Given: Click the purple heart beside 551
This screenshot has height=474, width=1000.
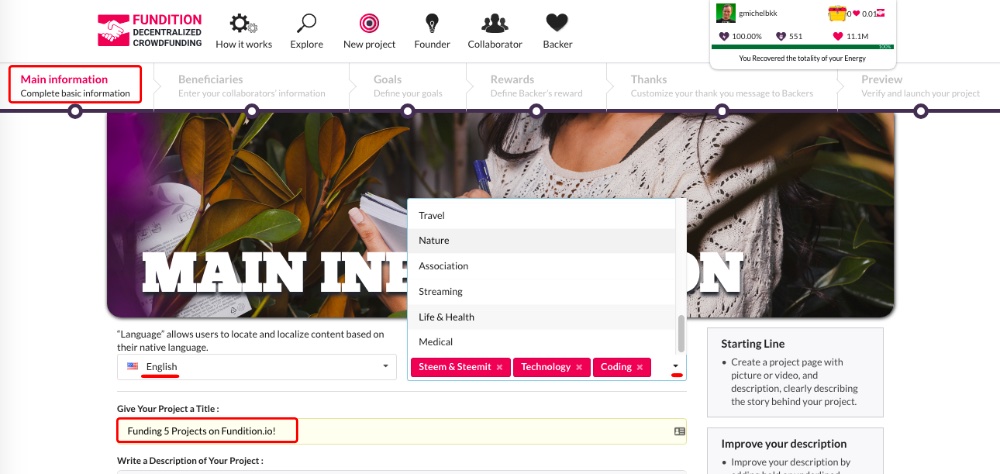Looking at the screenshot, I should click(x=781, y=36).
